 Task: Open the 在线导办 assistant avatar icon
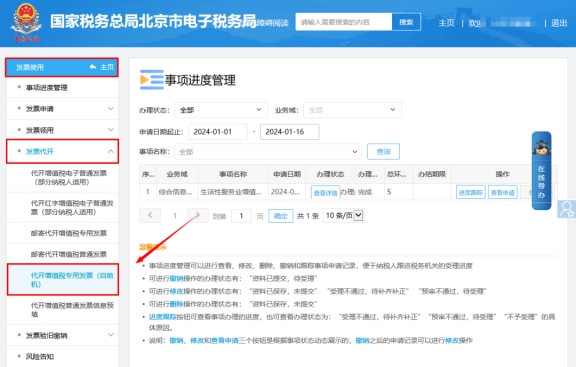click(541, 148)
